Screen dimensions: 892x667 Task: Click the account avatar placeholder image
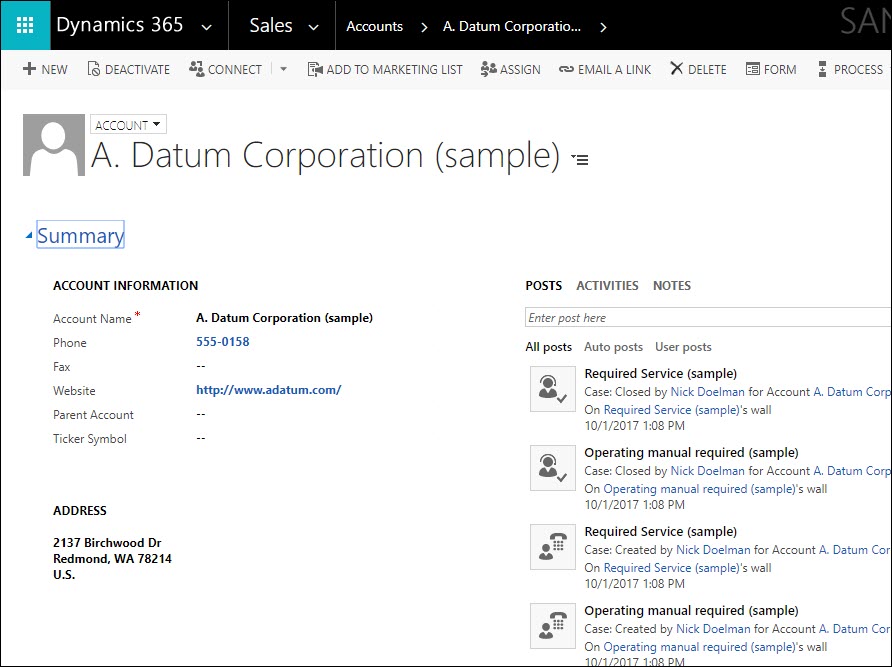53,145
